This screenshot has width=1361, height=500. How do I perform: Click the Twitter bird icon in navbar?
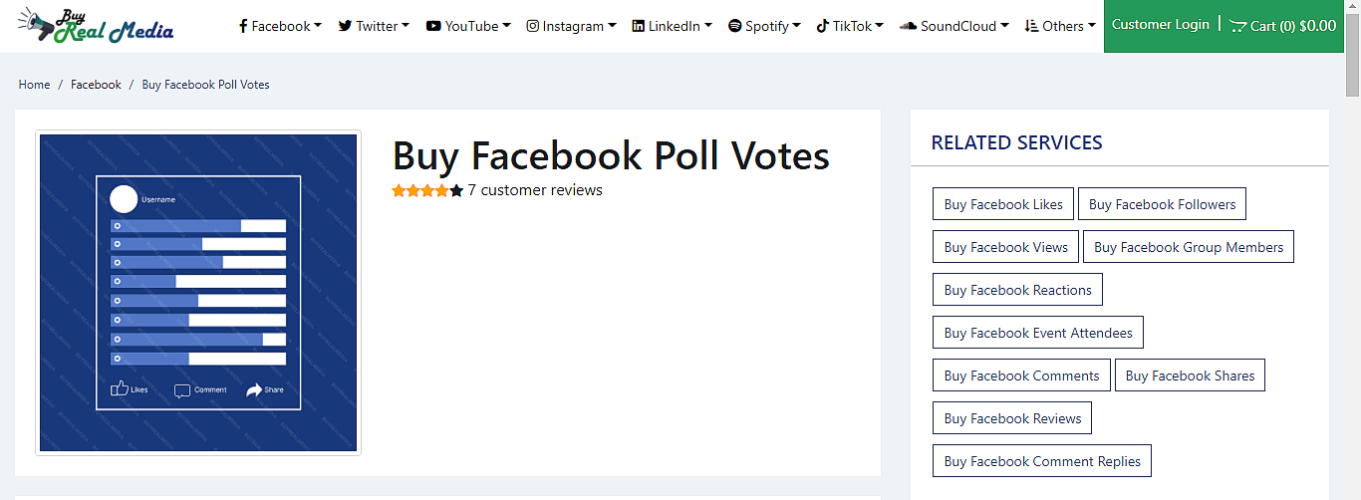(345, 26)
